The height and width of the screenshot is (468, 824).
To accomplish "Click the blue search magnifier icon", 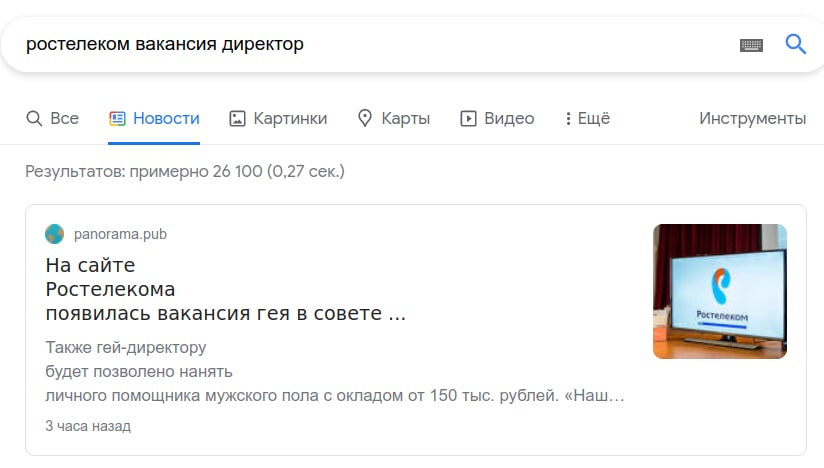I will coord(796,44).
